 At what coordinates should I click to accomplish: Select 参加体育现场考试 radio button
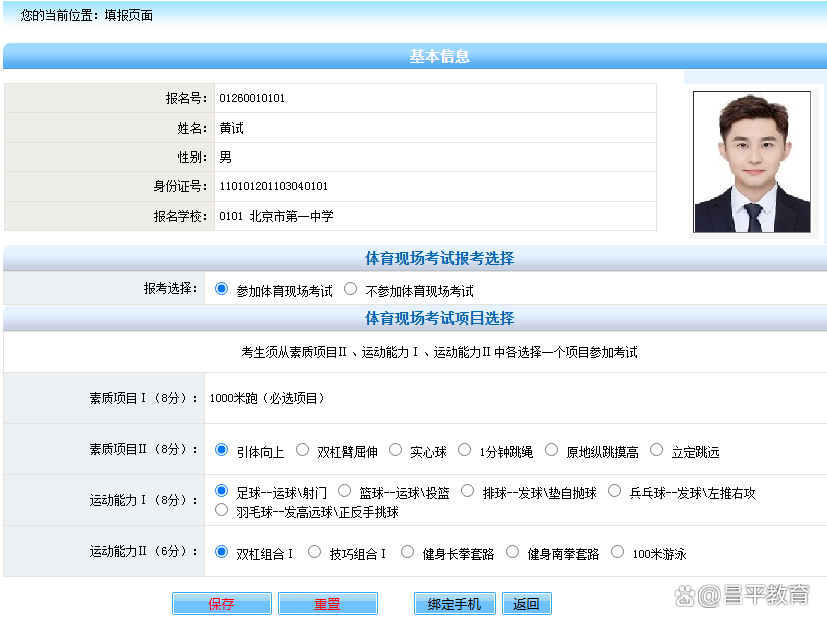click(222, 290)
